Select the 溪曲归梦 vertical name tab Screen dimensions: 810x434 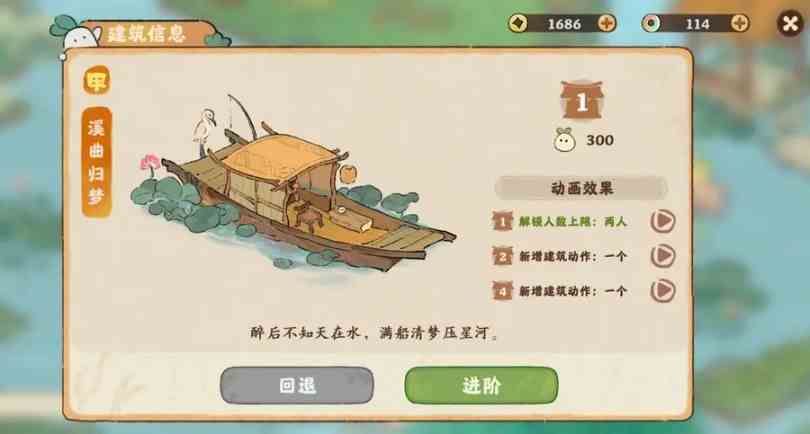point(97,162)
